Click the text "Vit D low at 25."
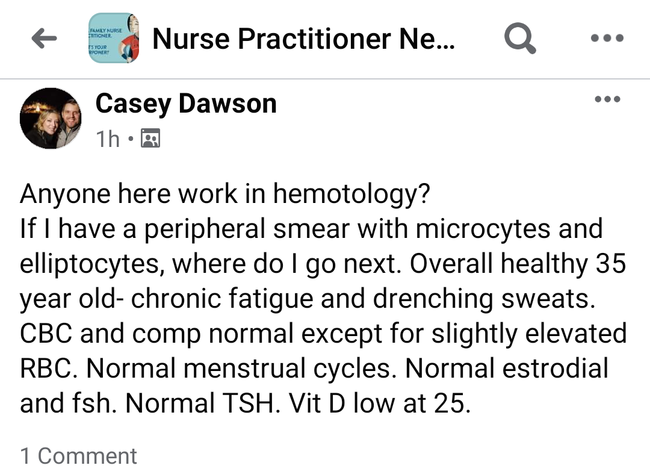Image resolution: width=650 pixels, height=474 pixels. [x=380, y=403]
